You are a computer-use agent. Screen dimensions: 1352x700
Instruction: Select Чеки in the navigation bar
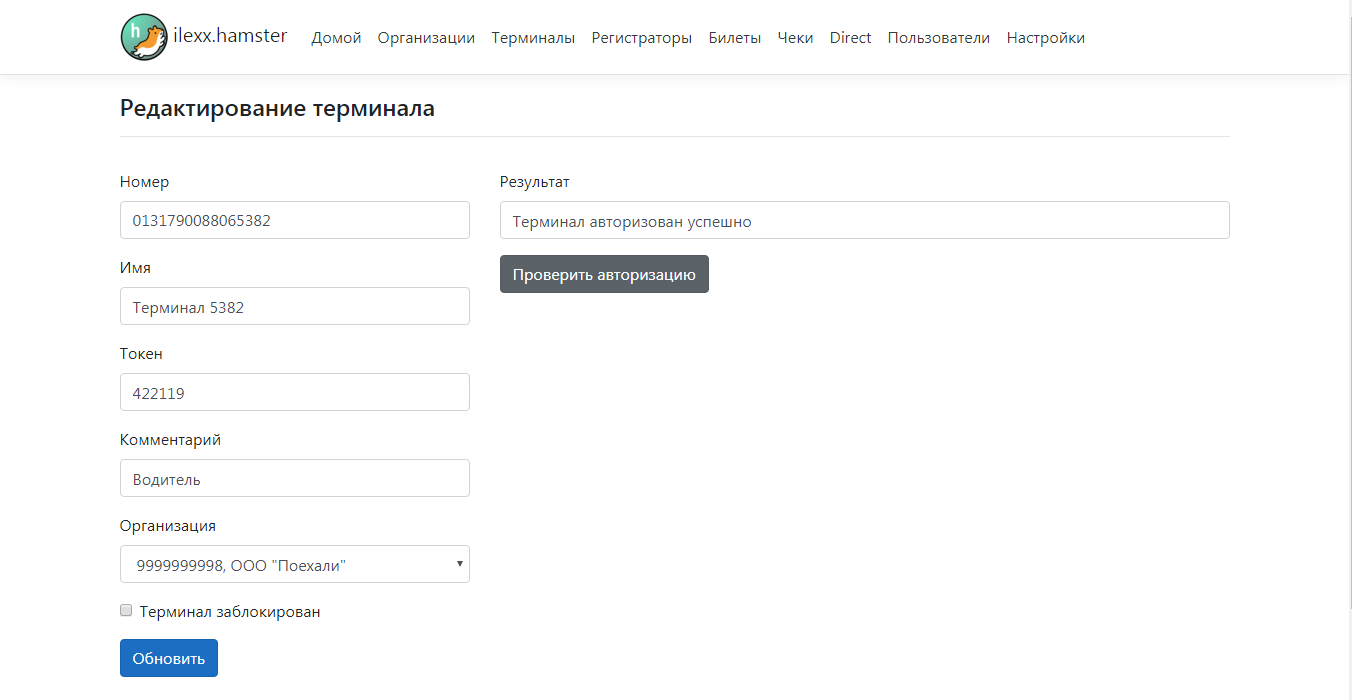point(795,38)
